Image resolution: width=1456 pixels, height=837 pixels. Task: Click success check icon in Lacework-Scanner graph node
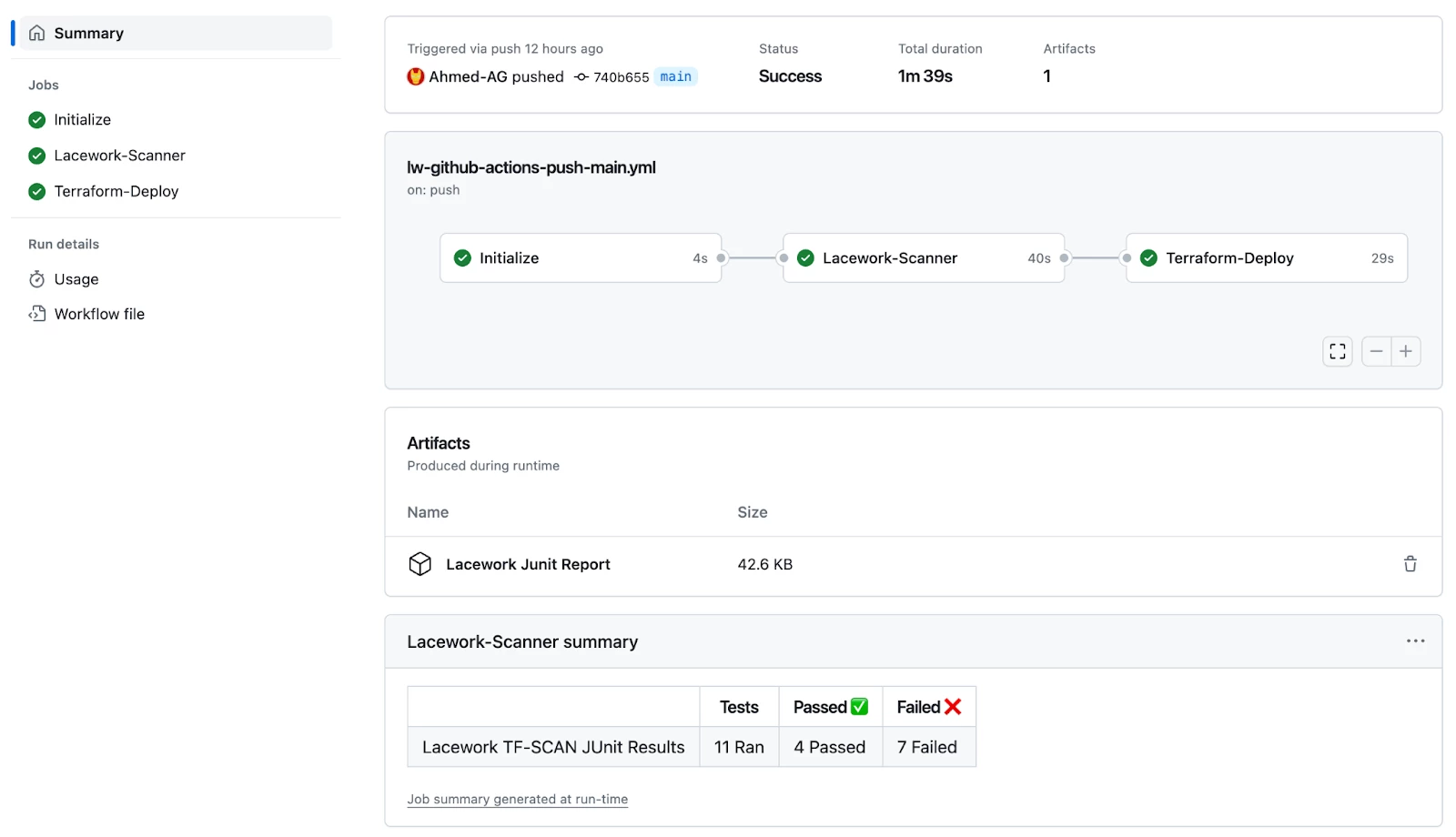[805, 258]
